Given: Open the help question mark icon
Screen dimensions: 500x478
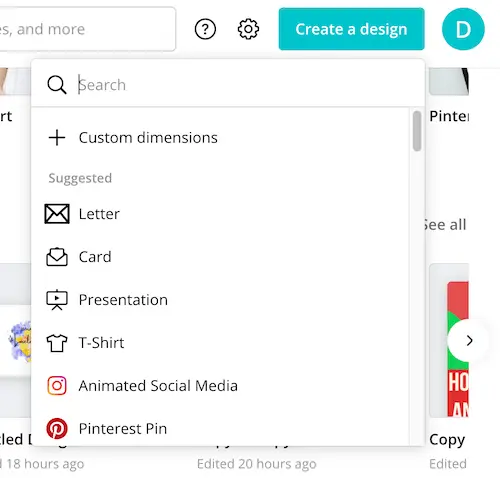Looking at the screenshot, I should point(205,29).
